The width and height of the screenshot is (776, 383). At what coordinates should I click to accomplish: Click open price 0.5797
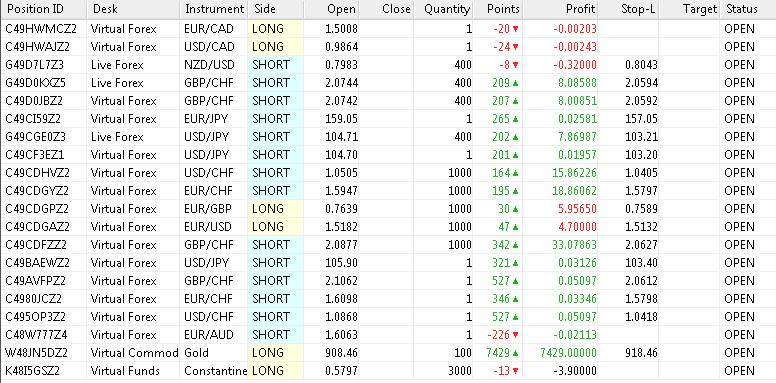[x=341, y=371]
